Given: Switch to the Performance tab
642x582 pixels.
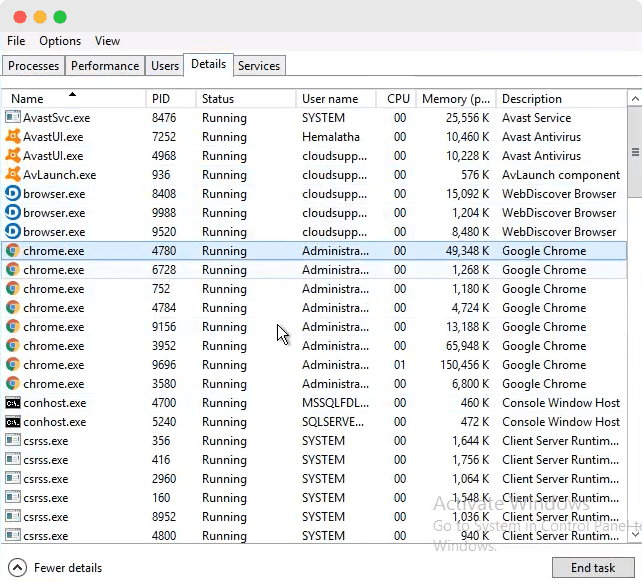Looking at the screenshot, I should point(105,66).
